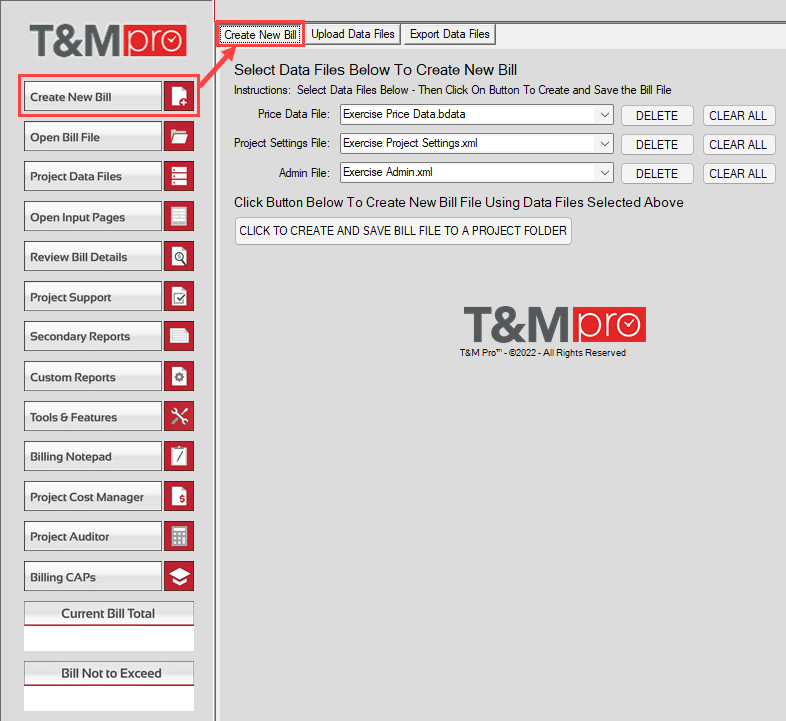Expand the Admin File dropdown

[x=605, y=173]
